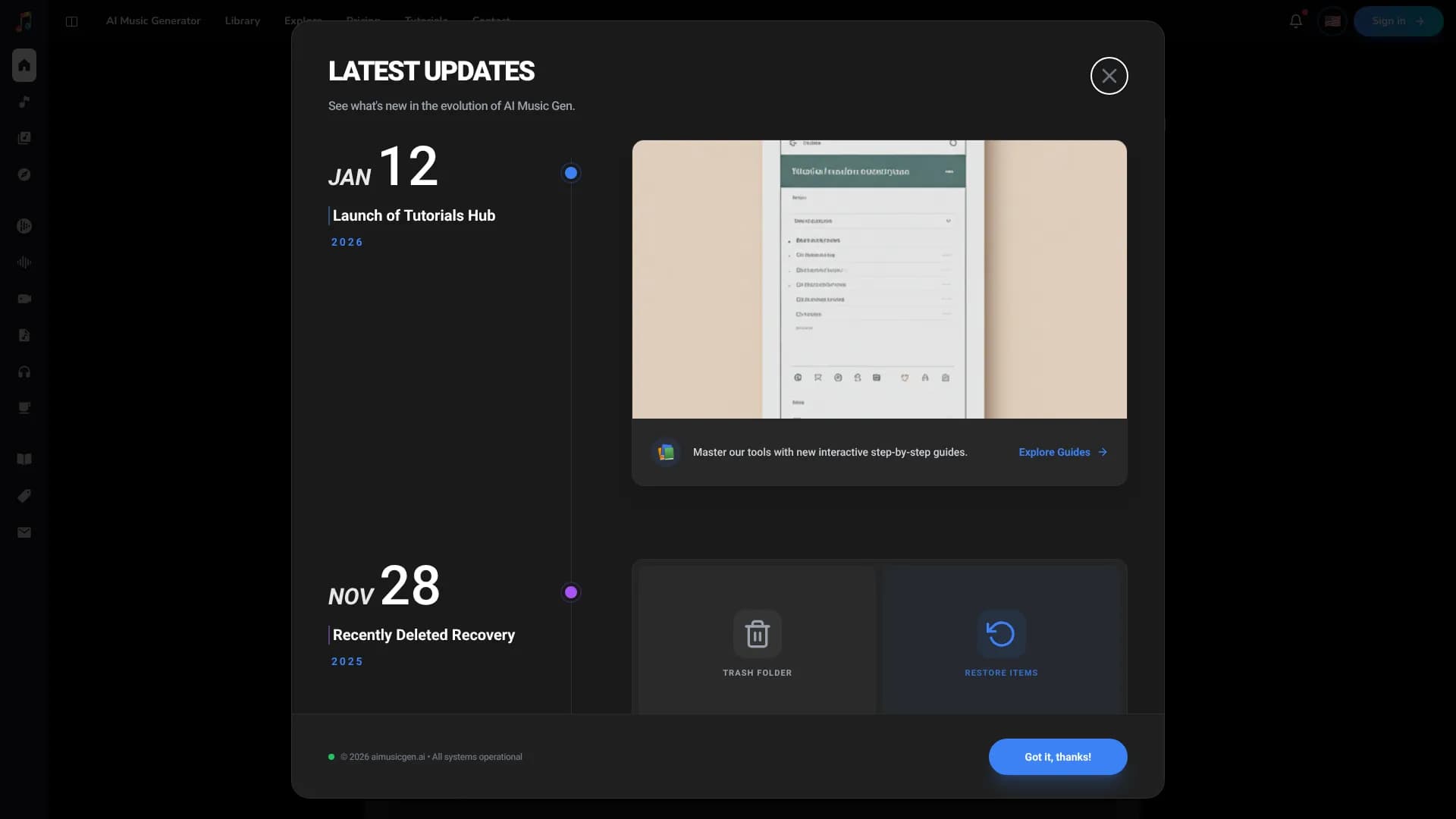The image size is (1456, 819).
Task: Toggle the sidebar collapse panel icon
Action: [72, 21]
